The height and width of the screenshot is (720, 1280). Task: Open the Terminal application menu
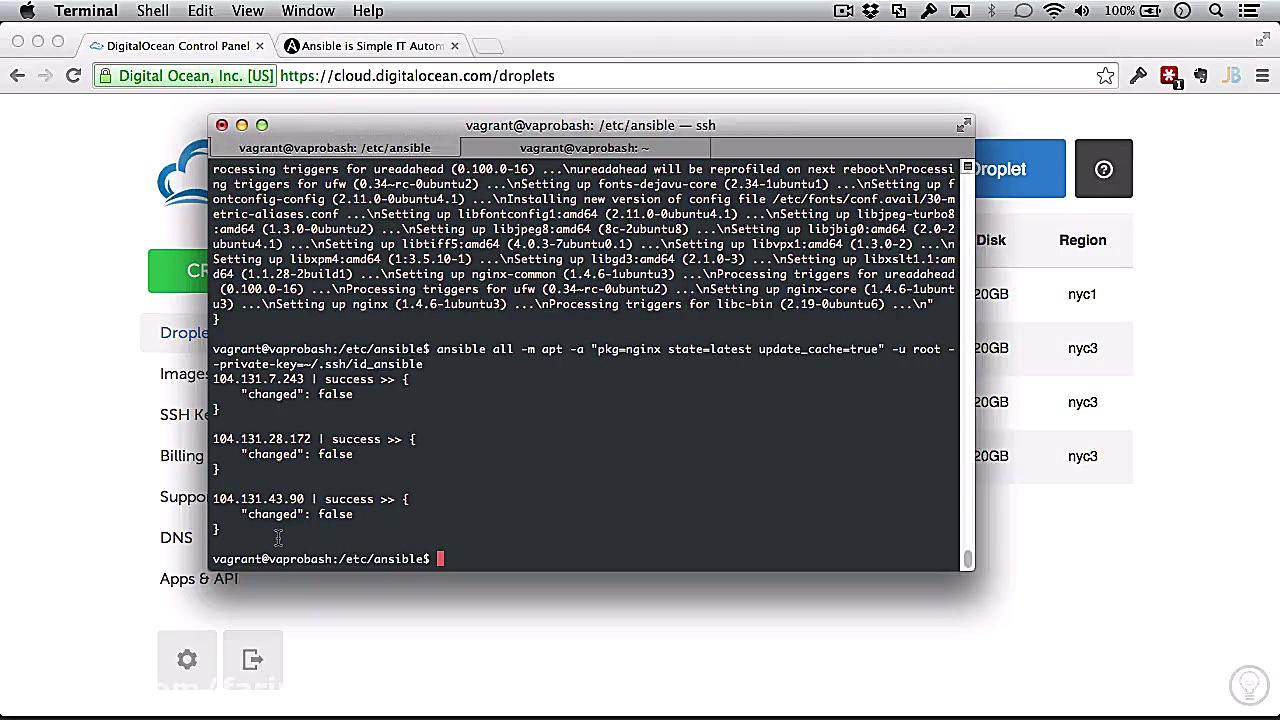click(x=86, y=11)
